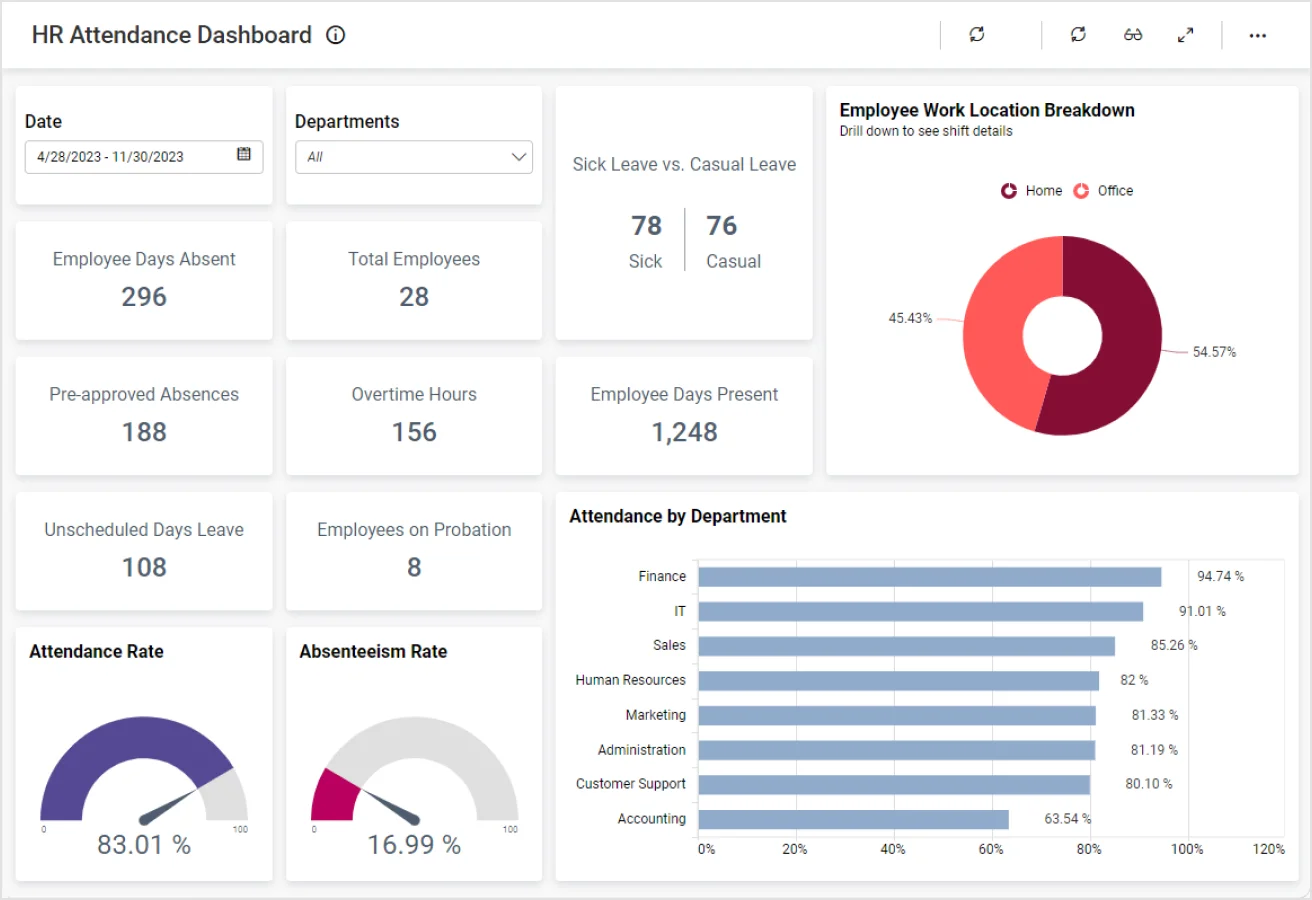The width and height of the screenshot is (1312, 900).
Task: Click the 91.01 % IT label
Action: pos(1202,611)
